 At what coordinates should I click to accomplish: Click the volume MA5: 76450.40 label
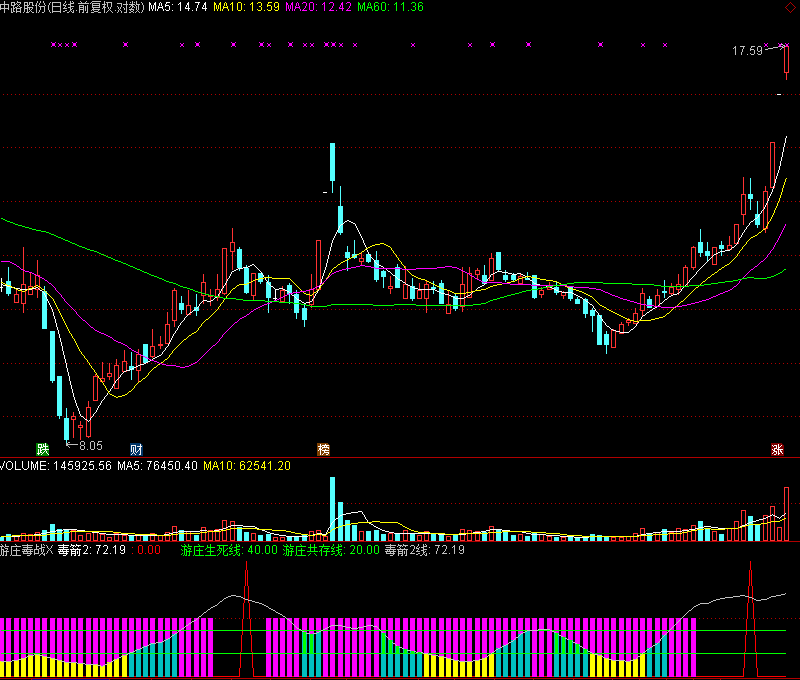(157, 466)
